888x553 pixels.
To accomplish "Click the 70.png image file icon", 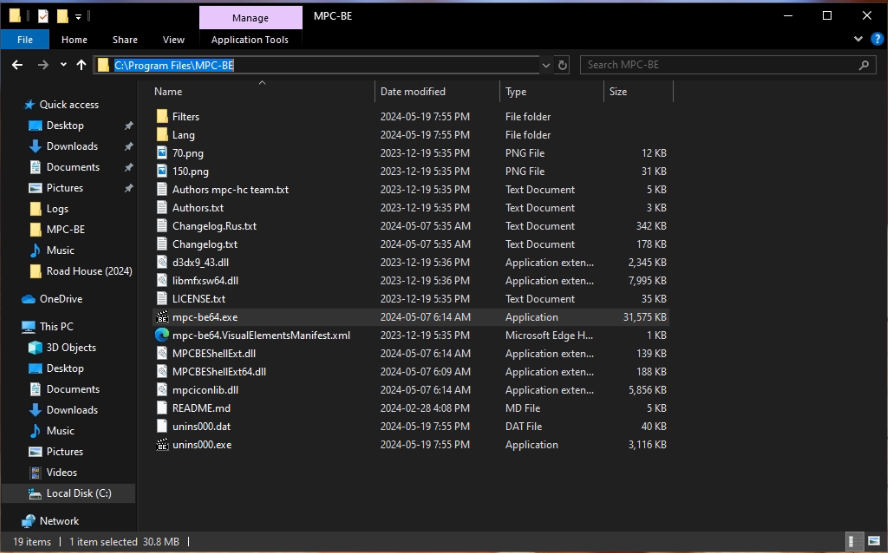I will point(162,153).
